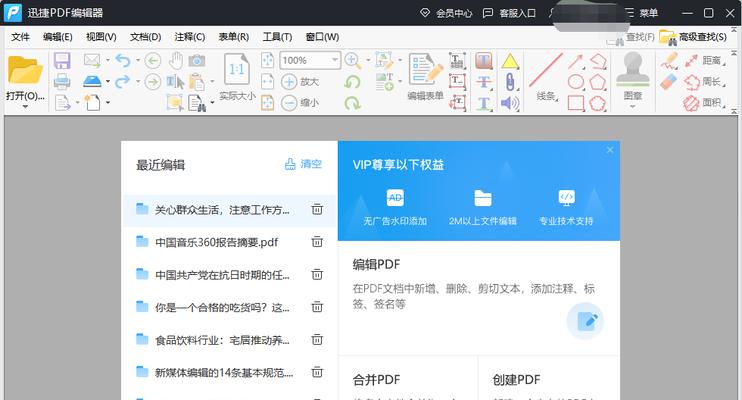This screenshot has width=742, height=400.
Task: Click the 清空 clear recent list link
Action: point(303,164)
